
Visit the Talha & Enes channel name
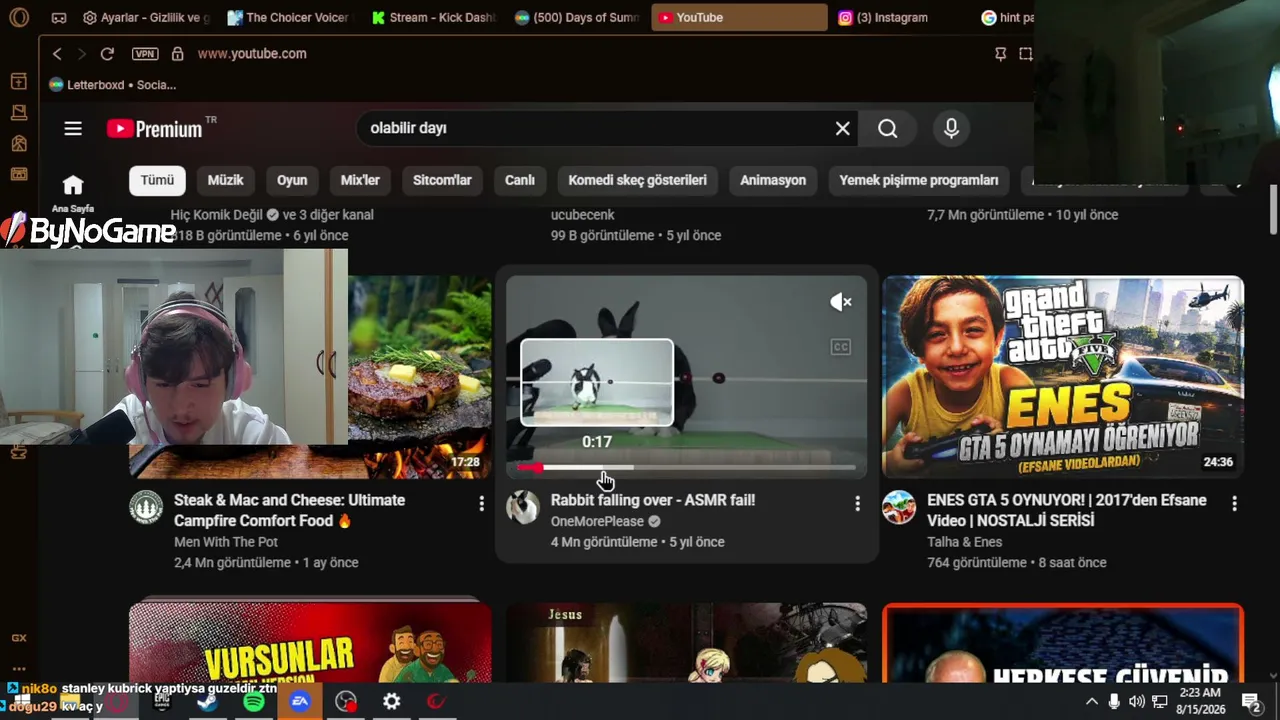966,542
